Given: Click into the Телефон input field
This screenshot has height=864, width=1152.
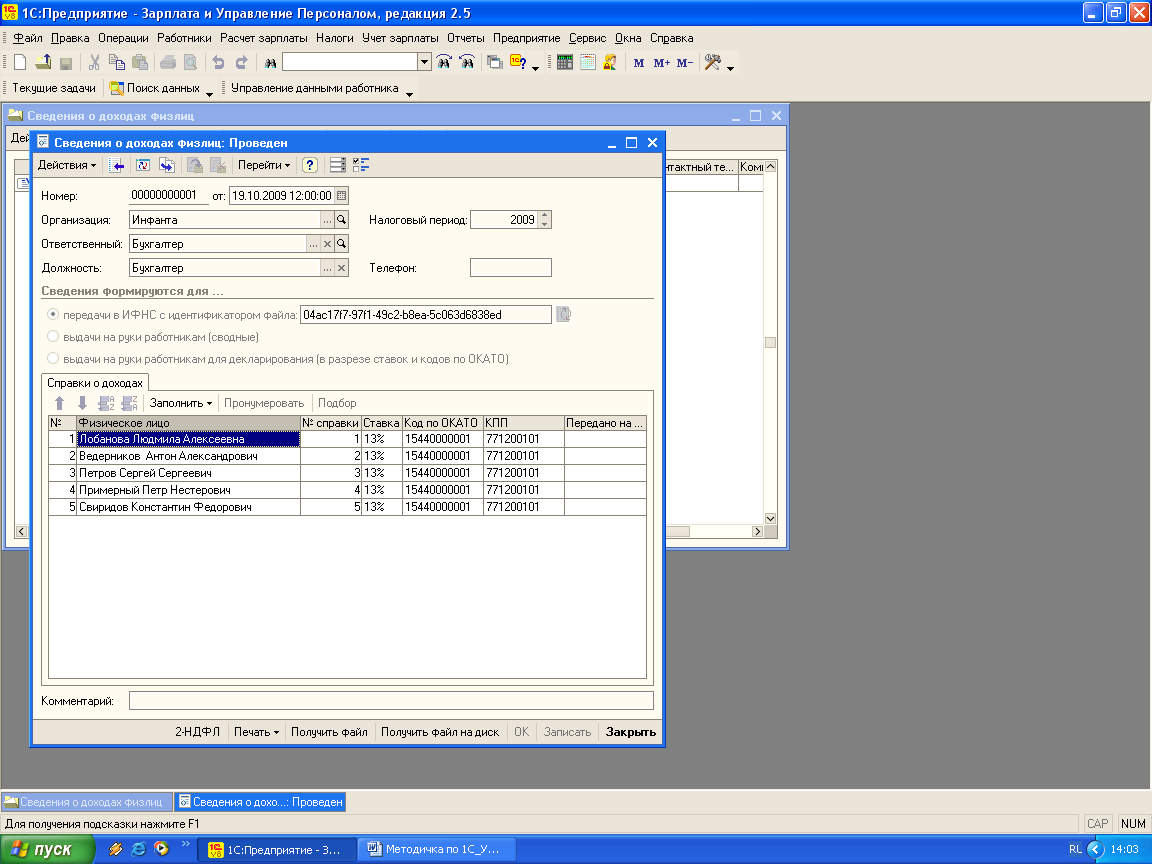Looking at the screenshot, I should pyautogui.click(x=511, y=268).
